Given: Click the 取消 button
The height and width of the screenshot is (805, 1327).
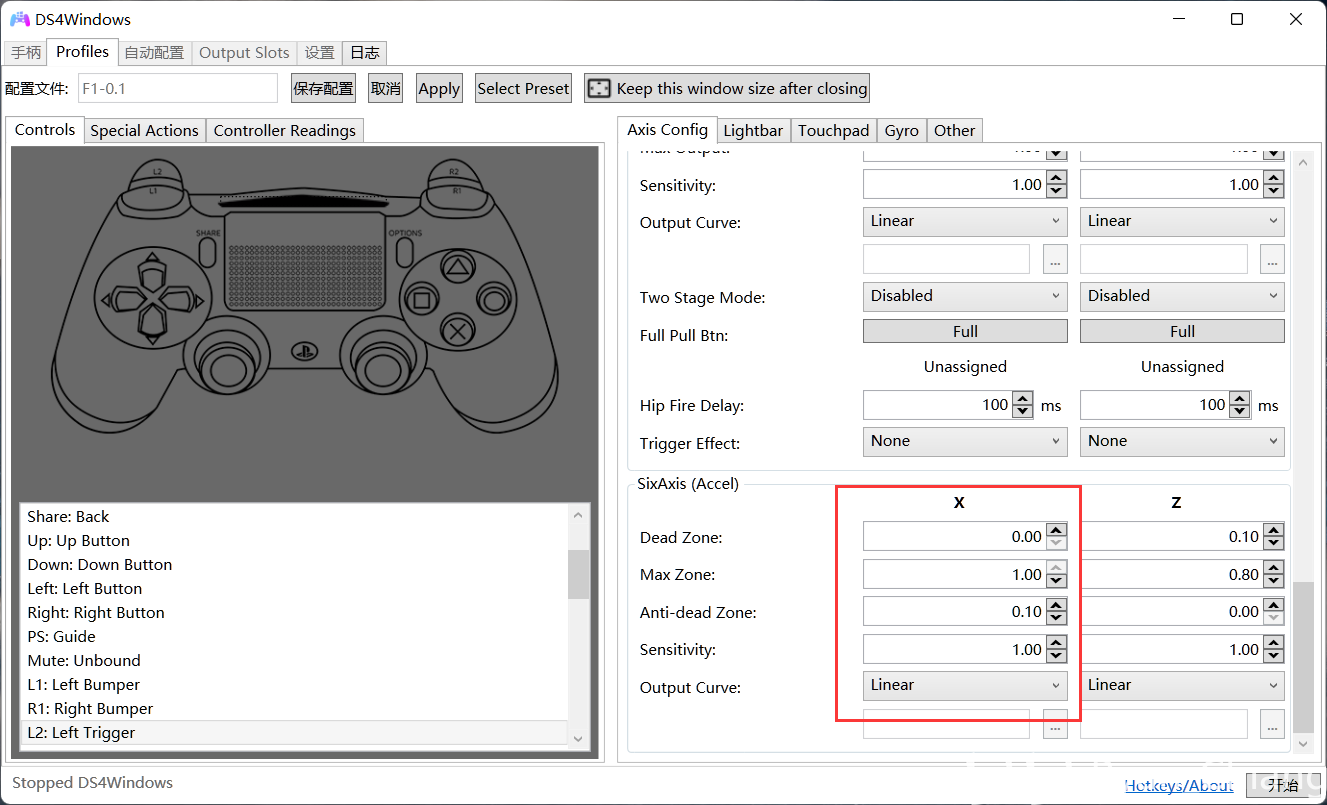Looking at the screenshot, I should click(x=385, y=88).
